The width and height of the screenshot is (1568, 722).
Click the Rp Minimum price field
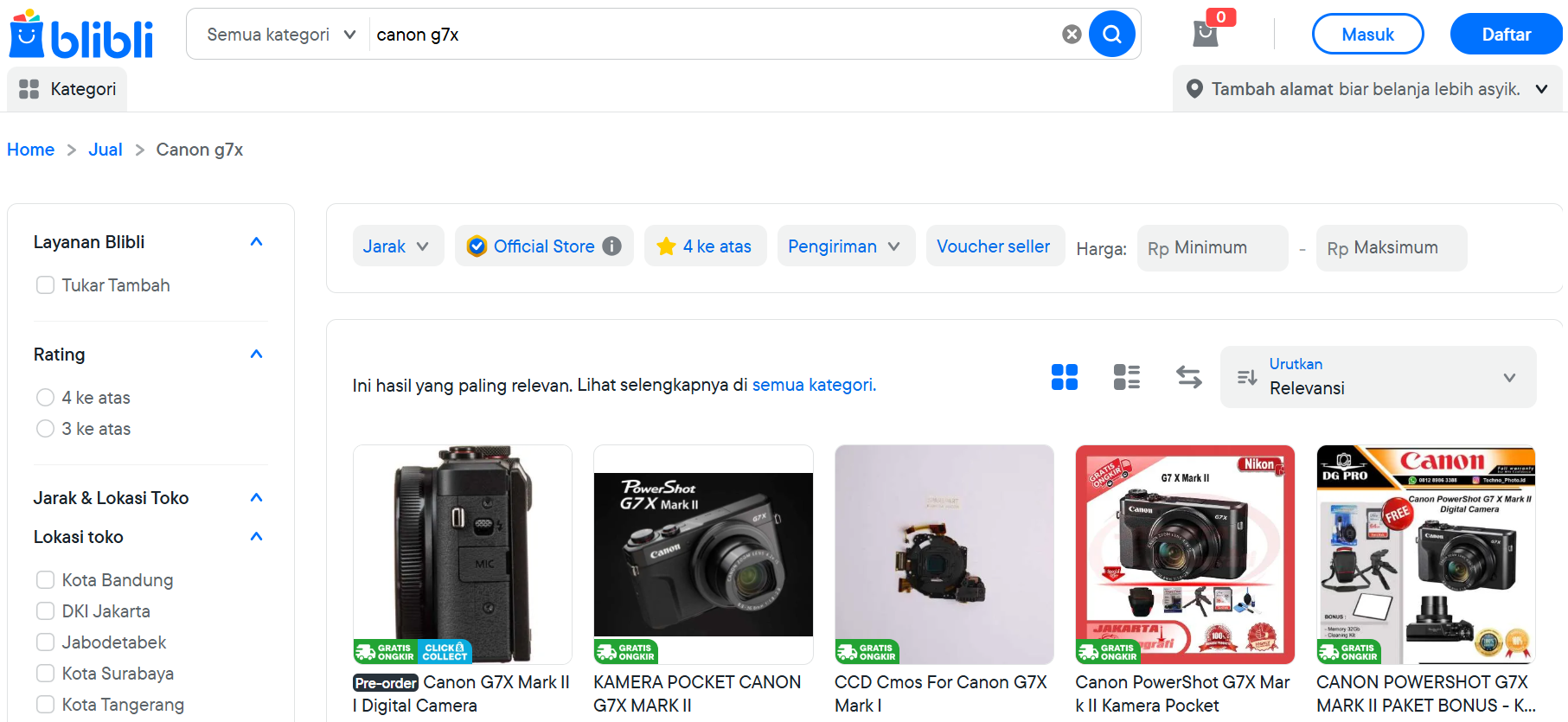(1213, 248)
